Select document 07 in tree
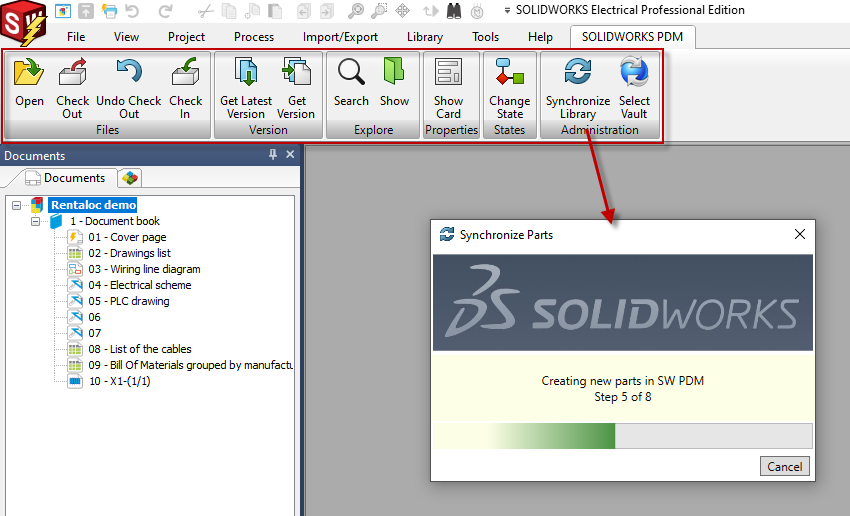 (x=94, y=333)
